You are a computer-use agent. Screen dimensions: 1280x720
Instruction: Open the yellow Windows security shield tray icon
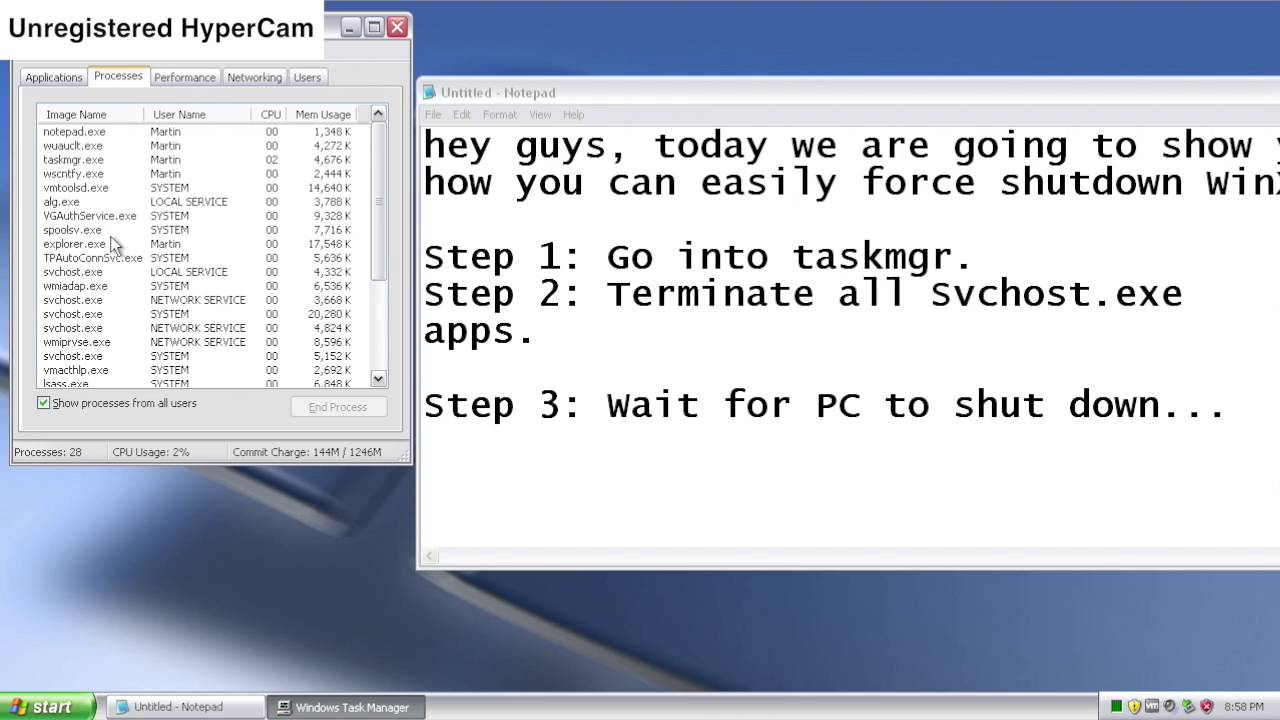point(1135,707)
